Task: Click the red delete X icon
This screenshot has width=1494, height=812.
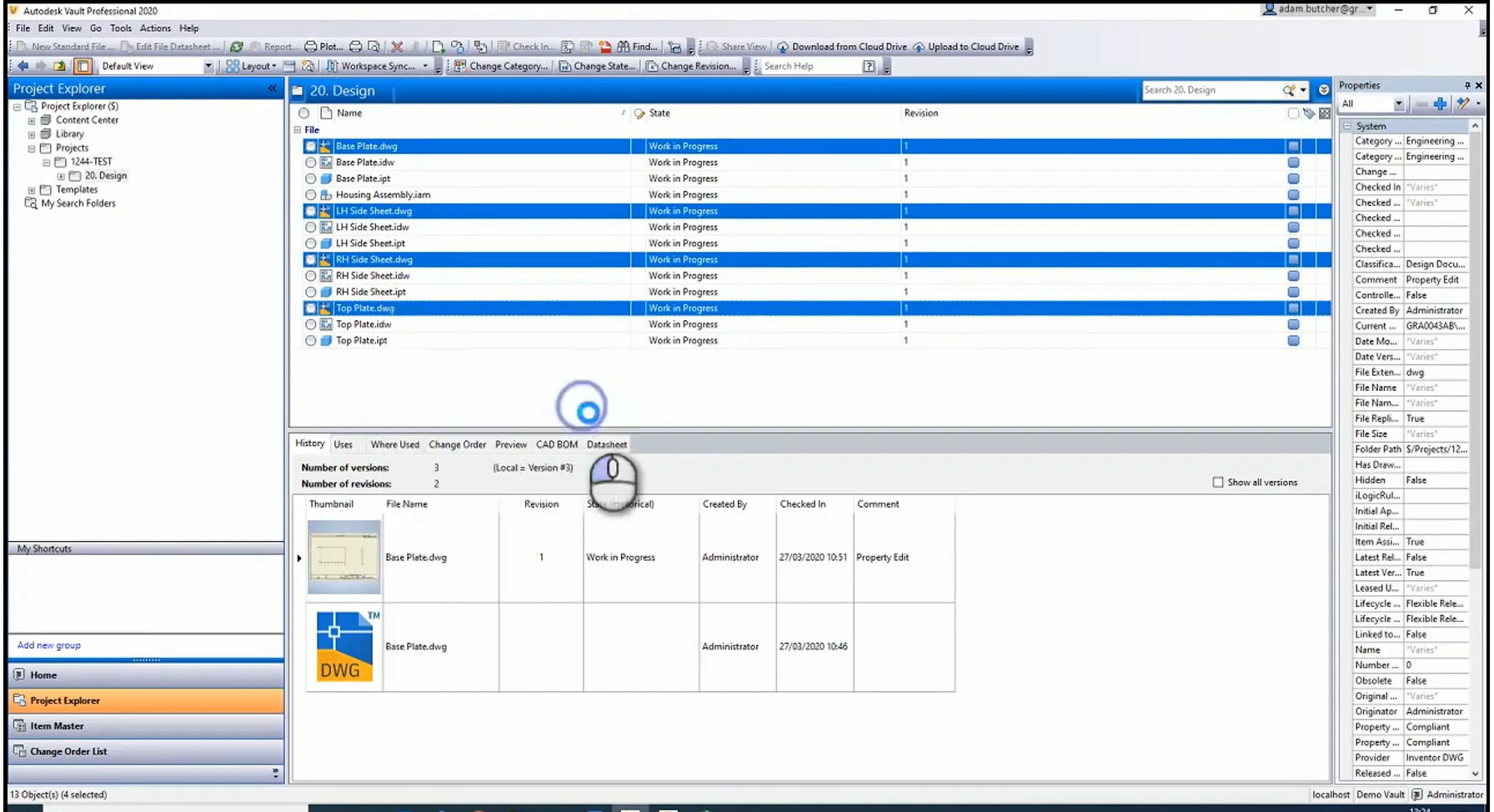Action: pos(397,47)
